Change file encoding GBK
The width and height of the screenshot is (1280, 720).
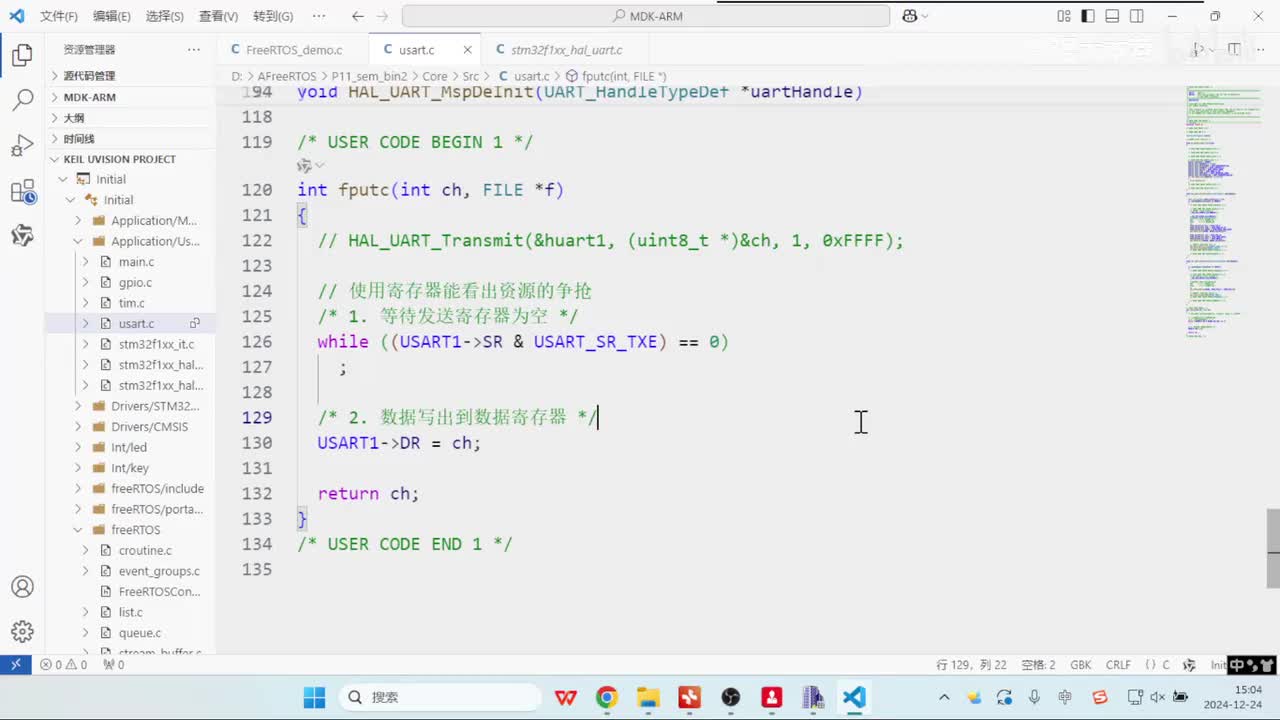(x=1081, y=665)
